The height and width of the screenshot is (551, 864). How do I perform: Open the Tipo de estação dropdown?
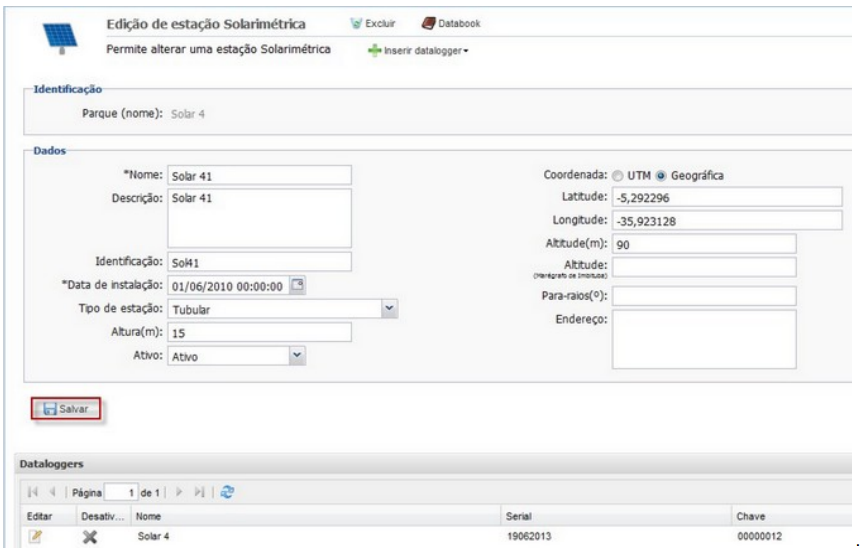[389, 308]
